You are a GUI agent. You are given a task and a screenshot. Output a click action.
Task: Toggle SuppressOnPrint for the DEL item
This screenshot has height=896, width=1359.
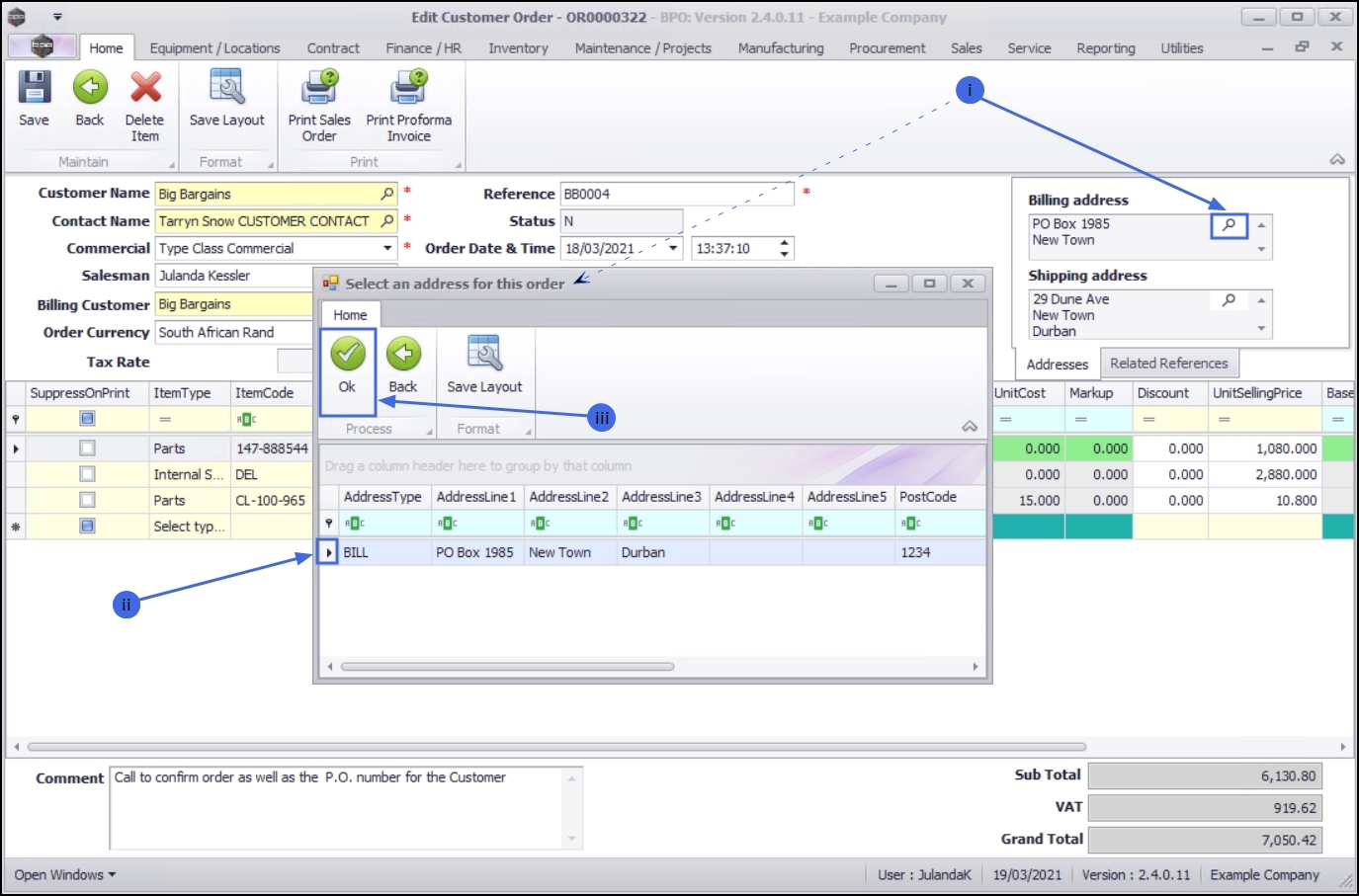[x=87, y=474]
